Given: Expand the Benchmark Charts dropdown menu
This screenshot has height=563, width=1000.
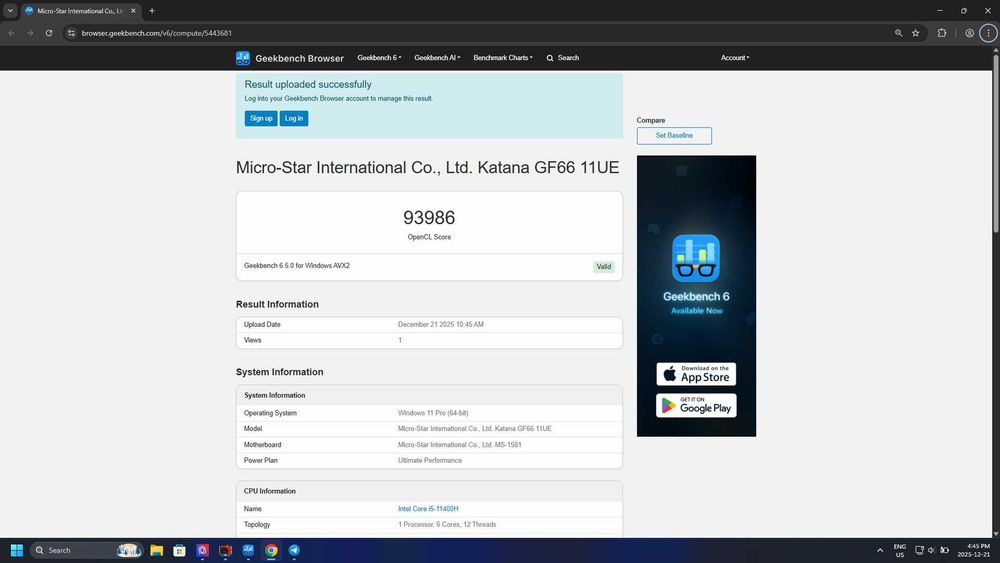Looking at the screenshot, I should (503, 58).
